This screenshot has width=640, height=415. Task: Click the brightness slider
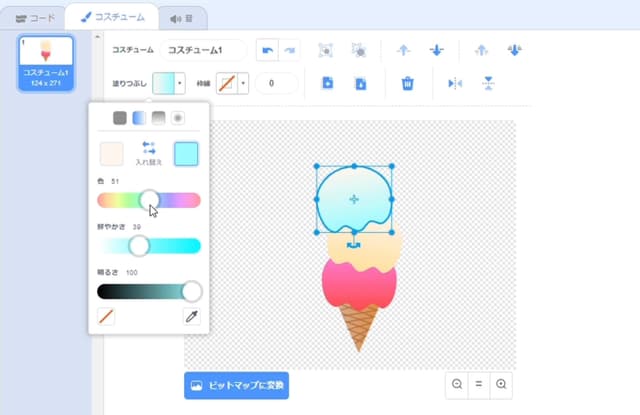tap(149, 292)
